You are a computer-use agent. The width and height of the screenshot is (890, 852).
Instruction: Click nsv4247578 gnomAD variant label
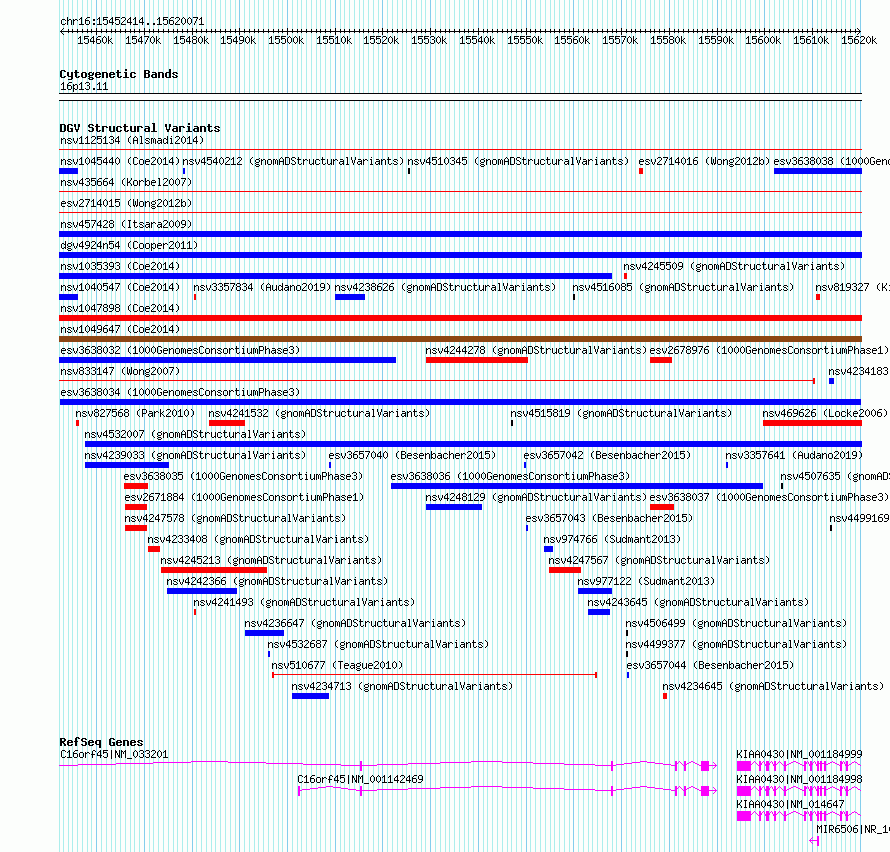[x=235, y=518]
